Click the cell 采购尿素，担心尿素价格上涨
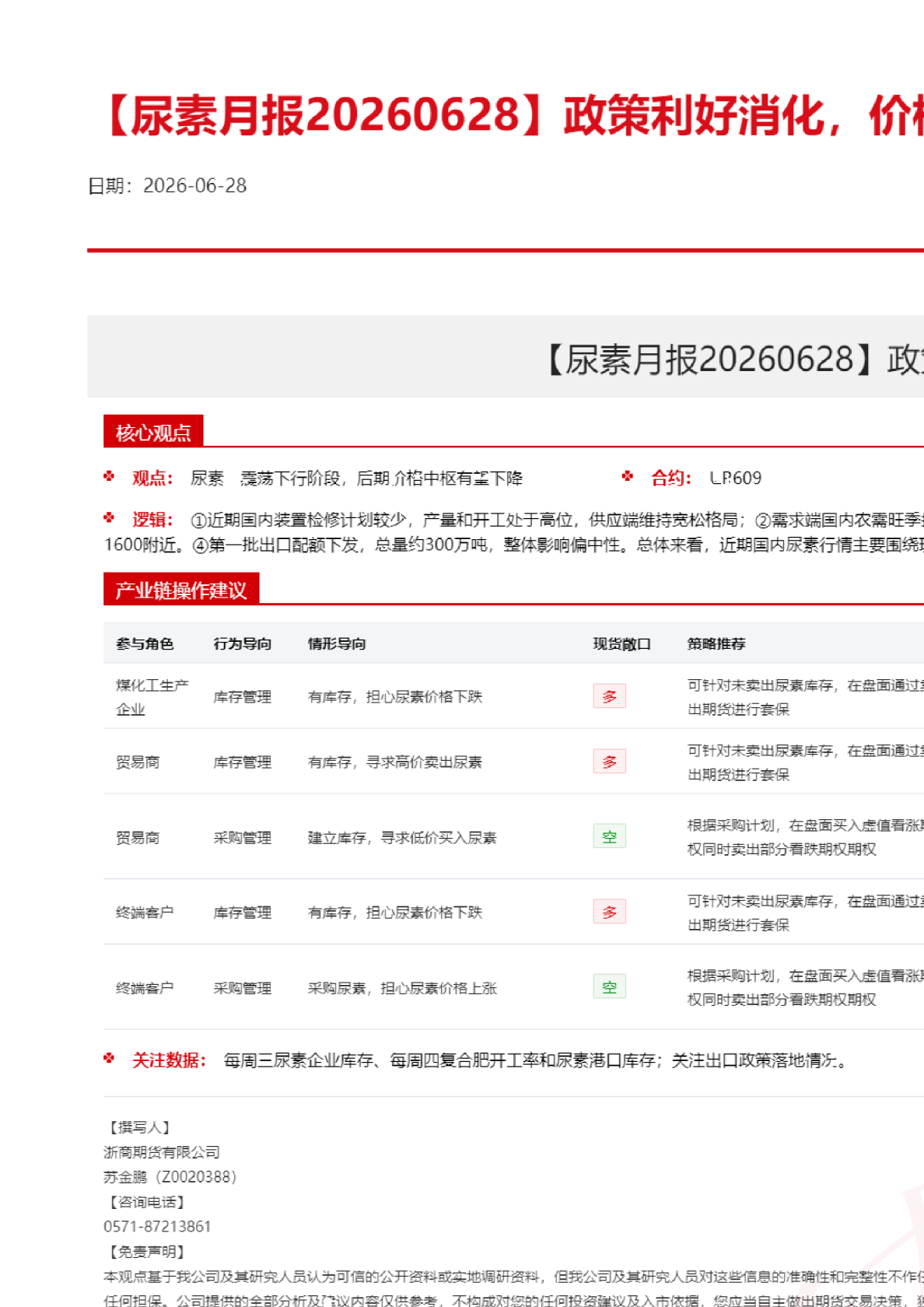This screenshot has width=924, height=1307. click(402, 988)
